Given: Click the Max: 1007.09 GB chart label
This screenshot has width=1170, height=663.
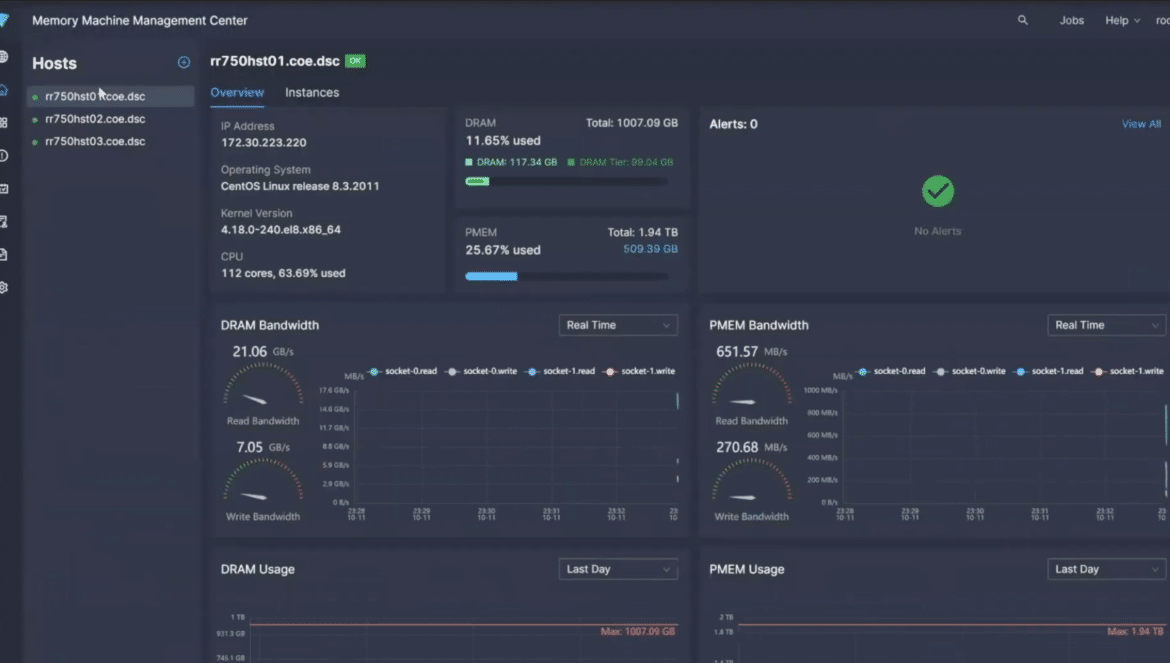Looking at the screenshot, I should pyautogui.click(x=637, y=631).
